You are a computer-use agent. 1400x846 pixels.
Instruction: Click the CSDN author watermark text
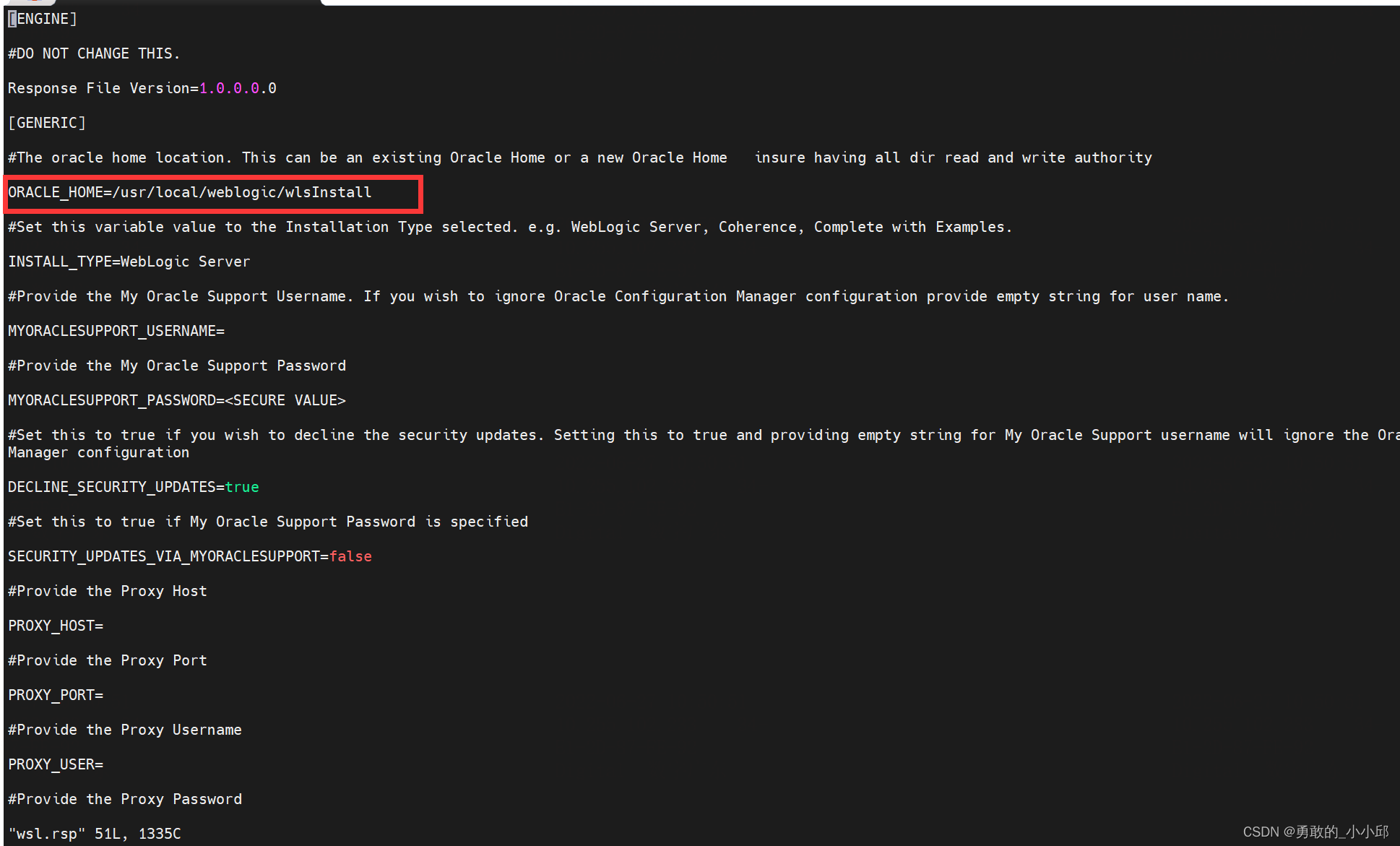point(1315,832)
